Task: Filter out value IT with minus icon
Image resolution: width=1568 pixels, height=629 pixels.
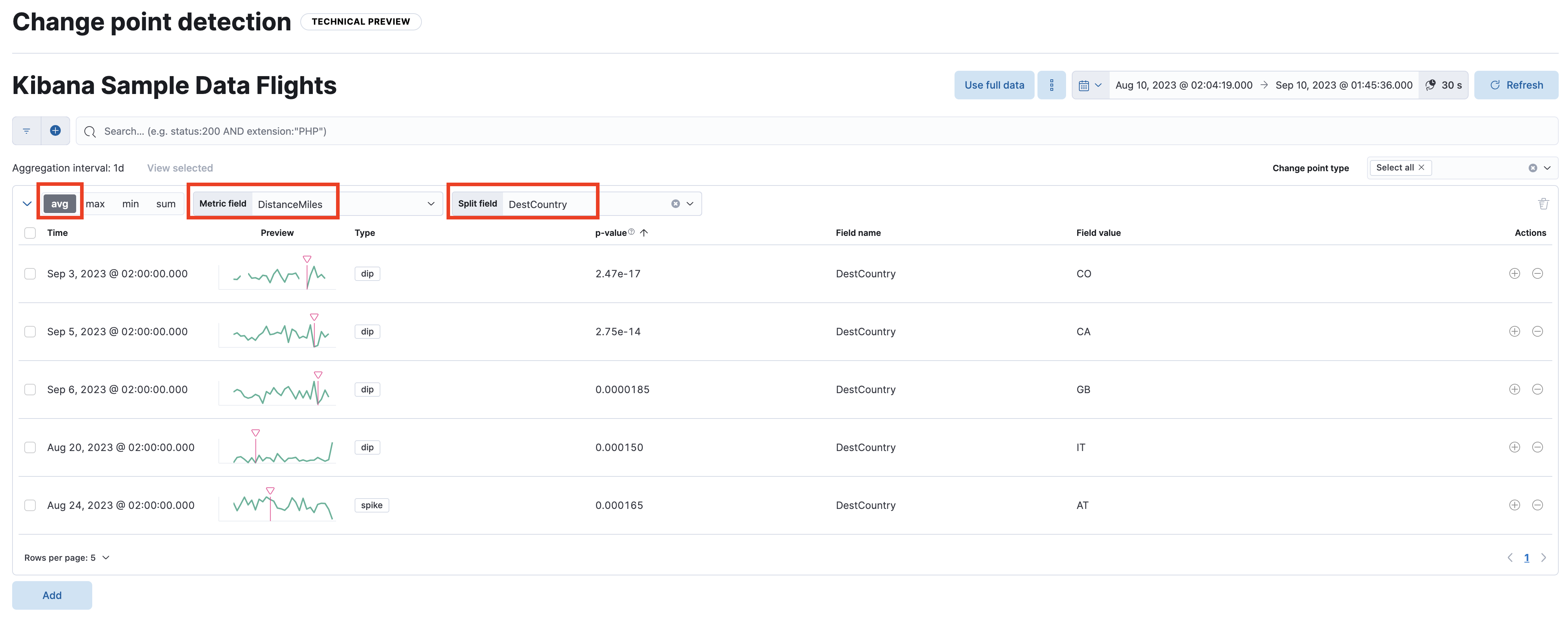Action: 1538,447
